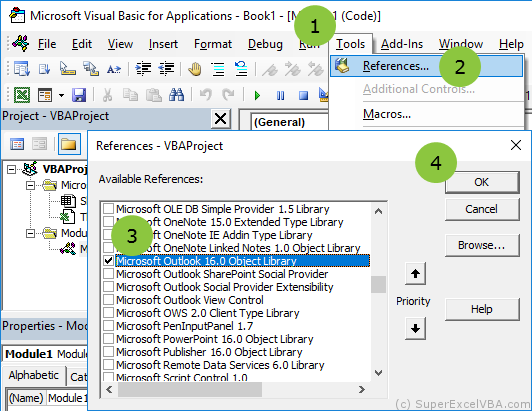Collapse the VBAProject tree node
This screenshot has width=532, height=411.
[x=12, y=169]
